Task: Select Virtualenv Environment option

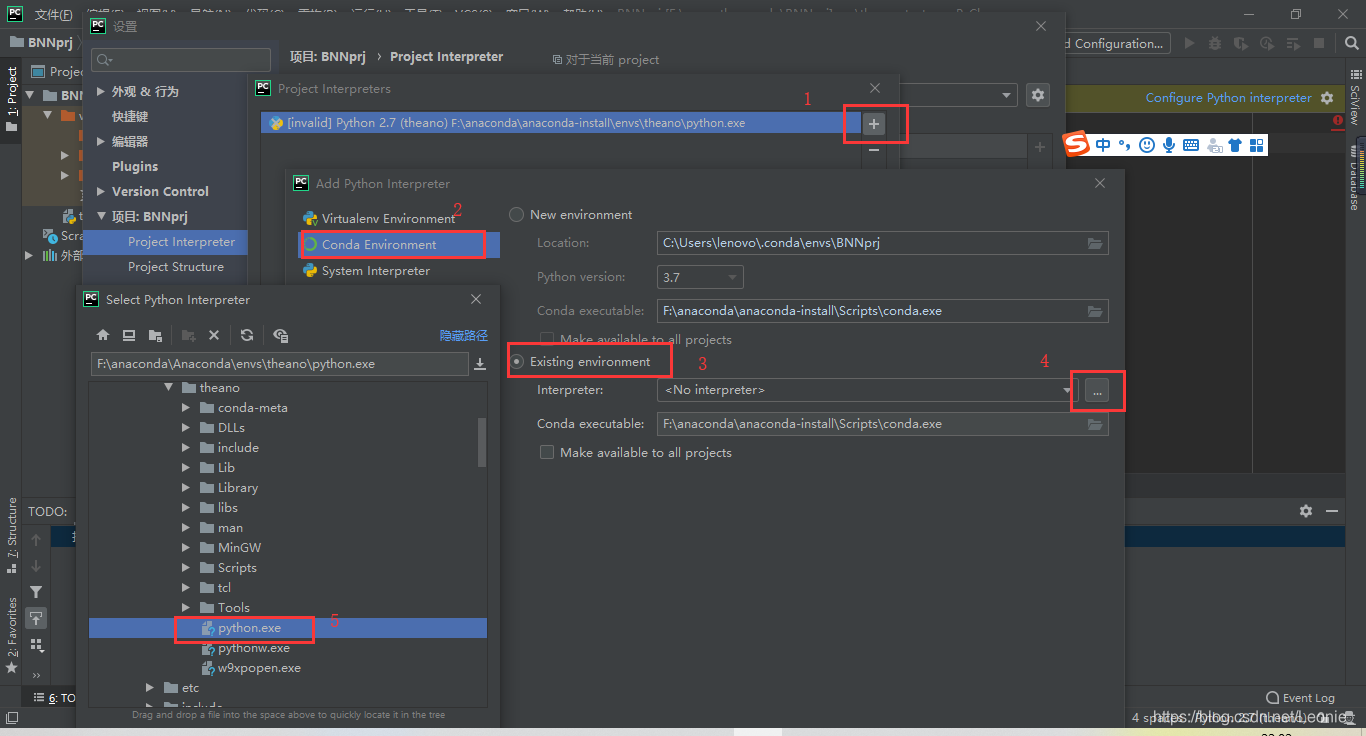Action: [388, 219]
